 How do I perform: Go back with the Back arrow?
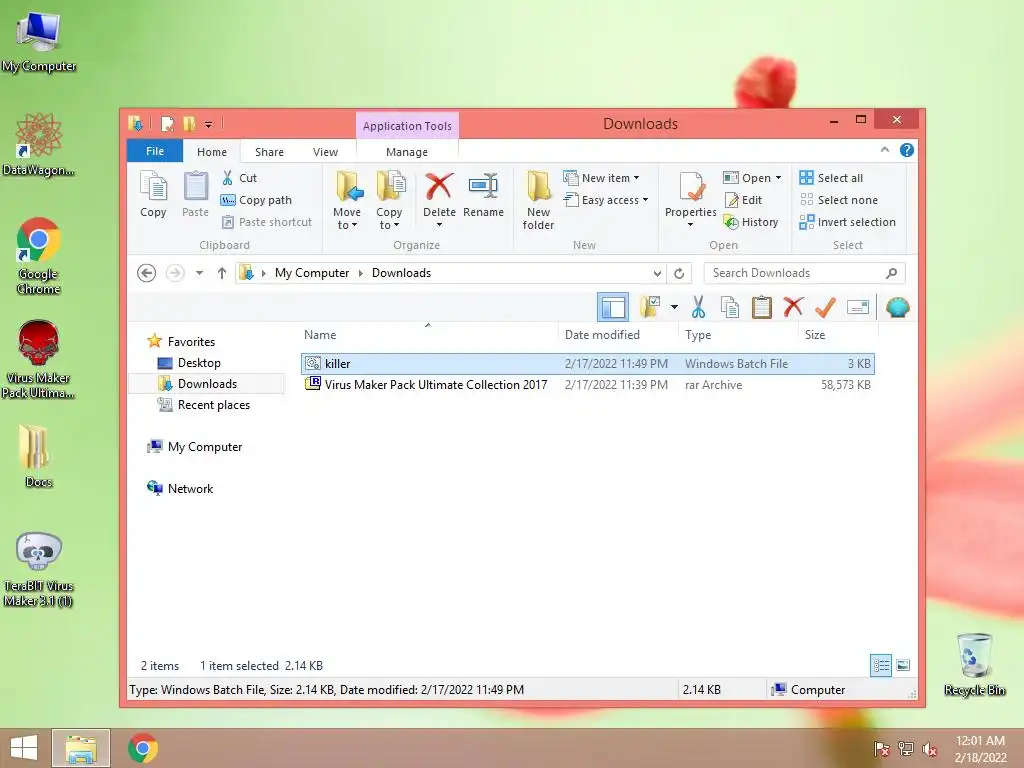click(x=146, y=273)
